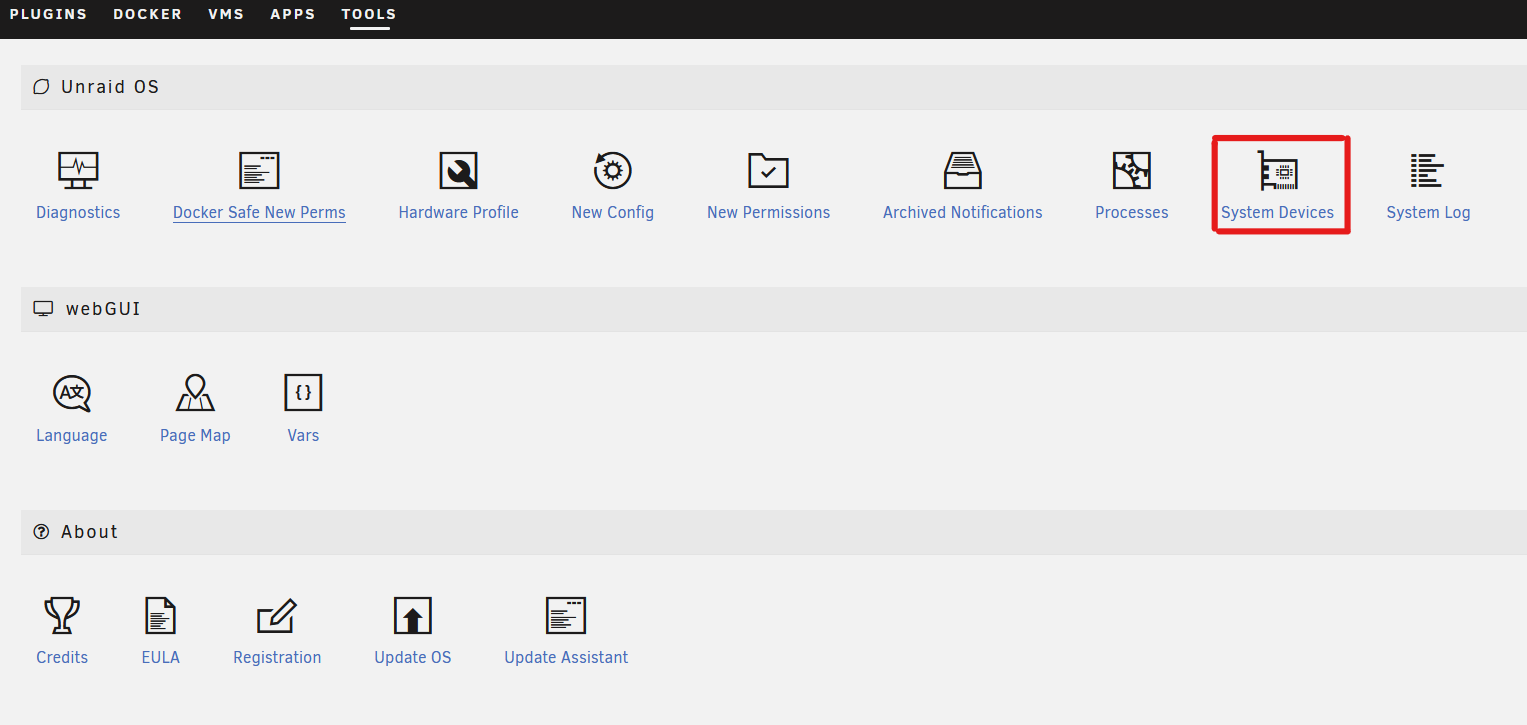Viewport: 1527px width, 725px height.
Task: Click the Hardware Profile text link
Action: click(x=459, y=212)
